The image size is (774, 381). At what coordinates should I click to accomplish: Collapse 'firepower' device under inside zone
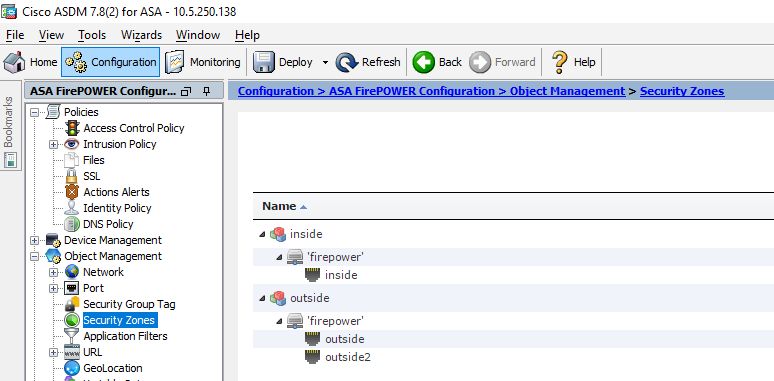(279, 257)
